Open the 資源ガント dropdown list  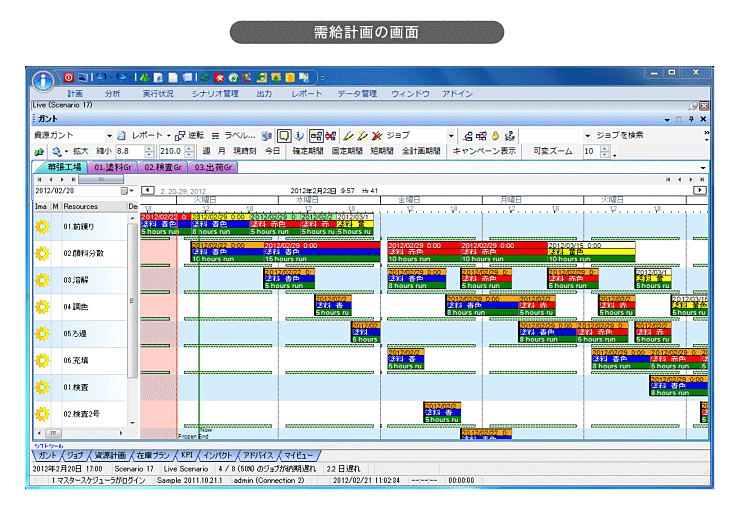pos(110,135)
